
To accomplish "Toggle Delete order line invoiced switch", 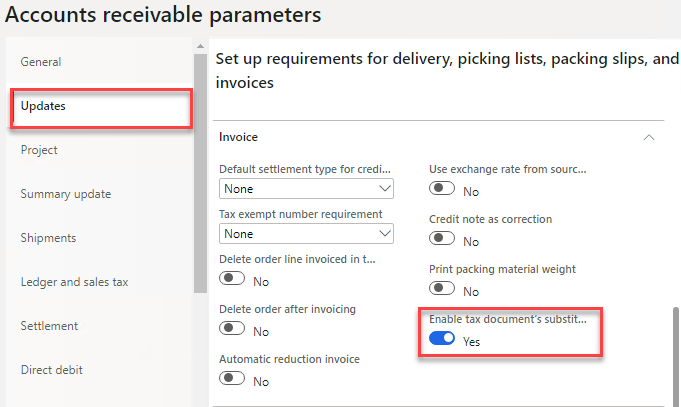I will pos(233,281).
